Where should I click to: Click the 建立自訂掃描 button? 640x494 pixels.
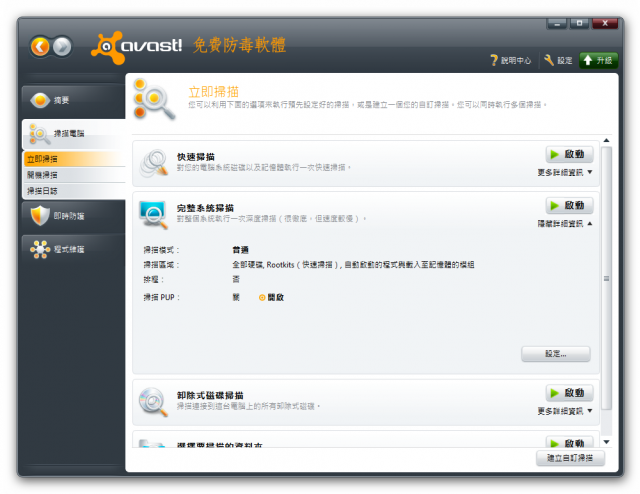570,458
